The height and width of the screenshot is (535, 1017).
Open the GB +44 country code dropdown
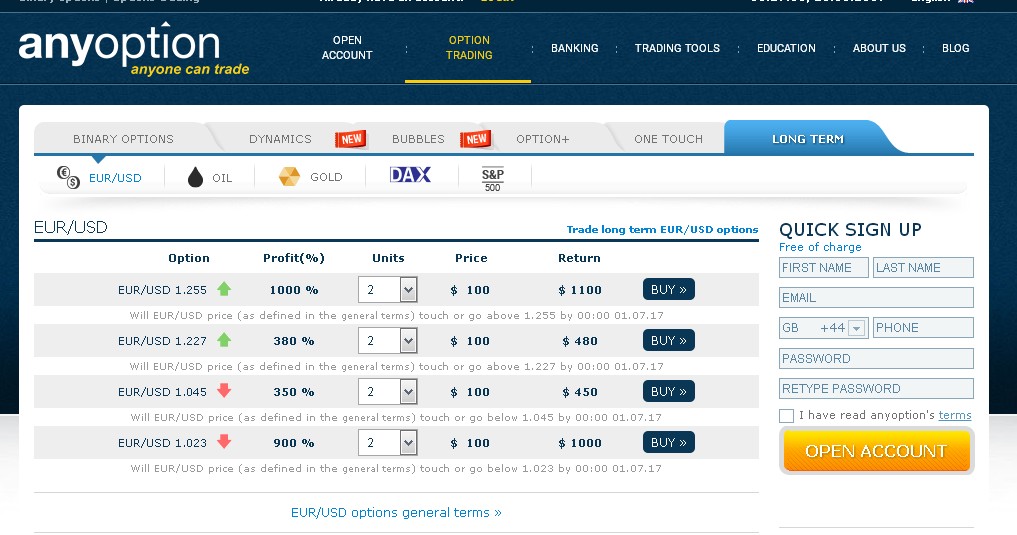823,328
